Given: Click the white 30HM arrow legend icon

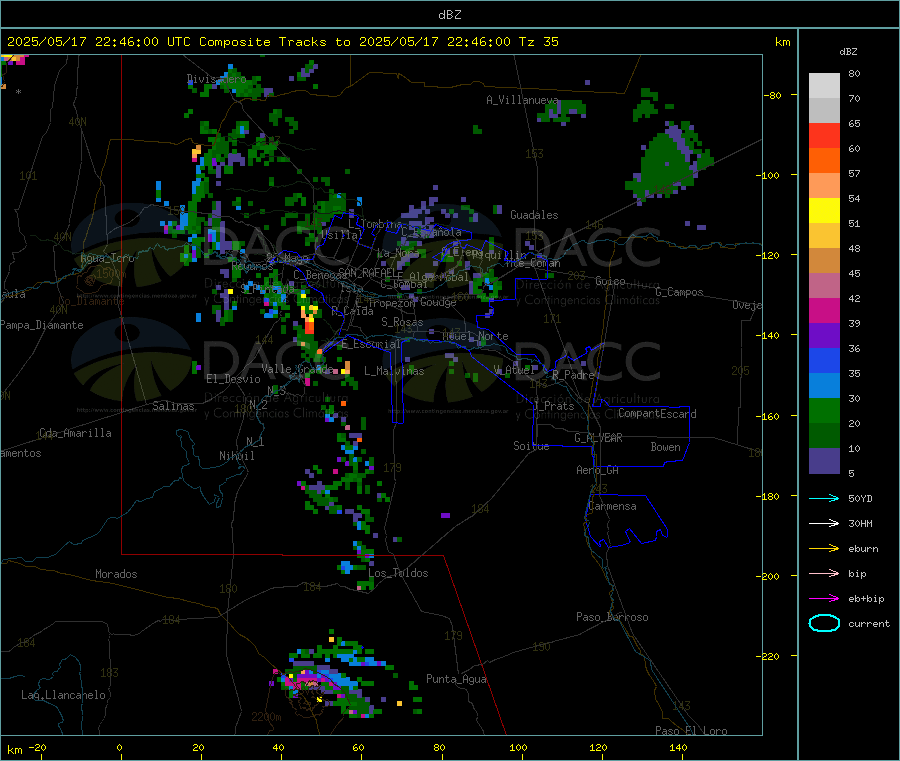Looking at the screenshot, I should 824,523.
